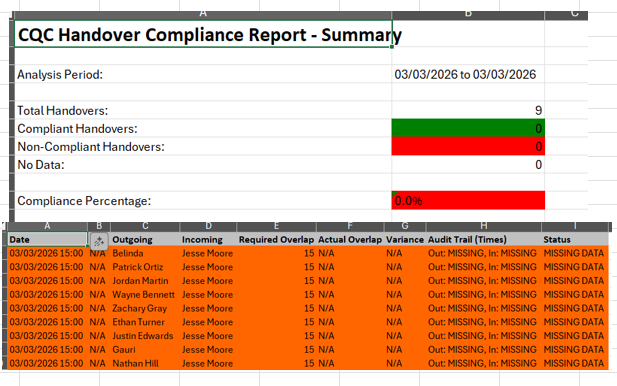This screenshot has height=386, width=617.
Task: Click column D header in the lower table
Action: [x=209, y=226]
